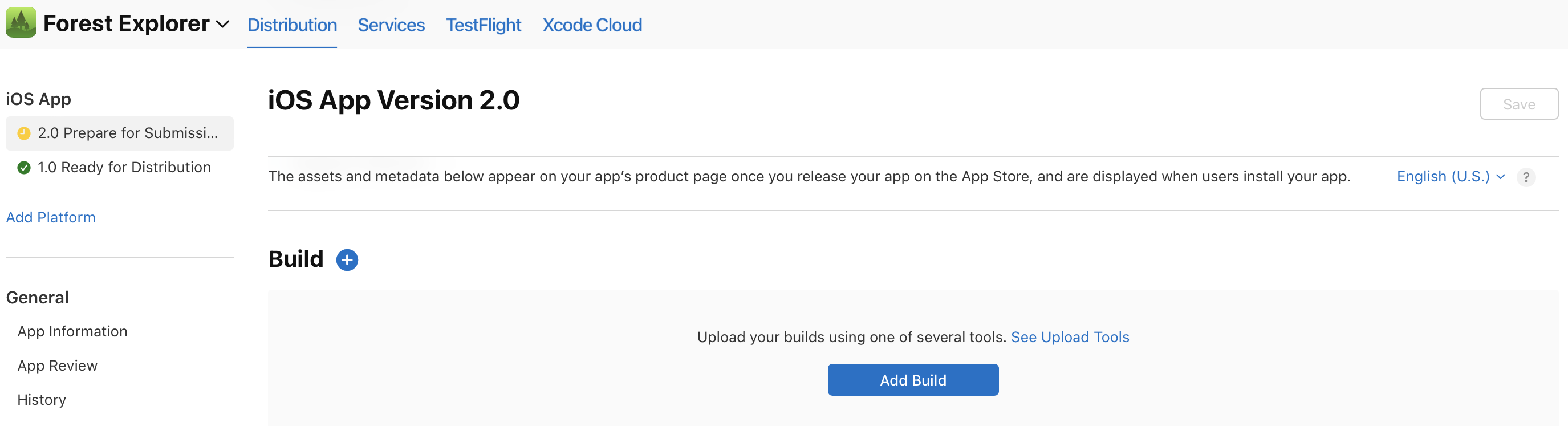Image resolution: width=1568 pixels, height=426 pixels.
Task: Click the blue plus icon beside Build
Action: pyautogui.click(x=347, y=260)
